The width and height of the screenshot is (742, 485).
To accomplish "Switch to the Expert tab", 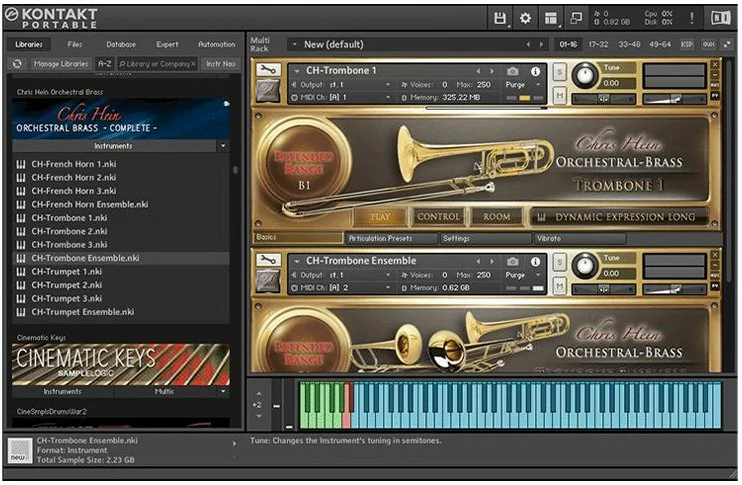I will 168,44.
